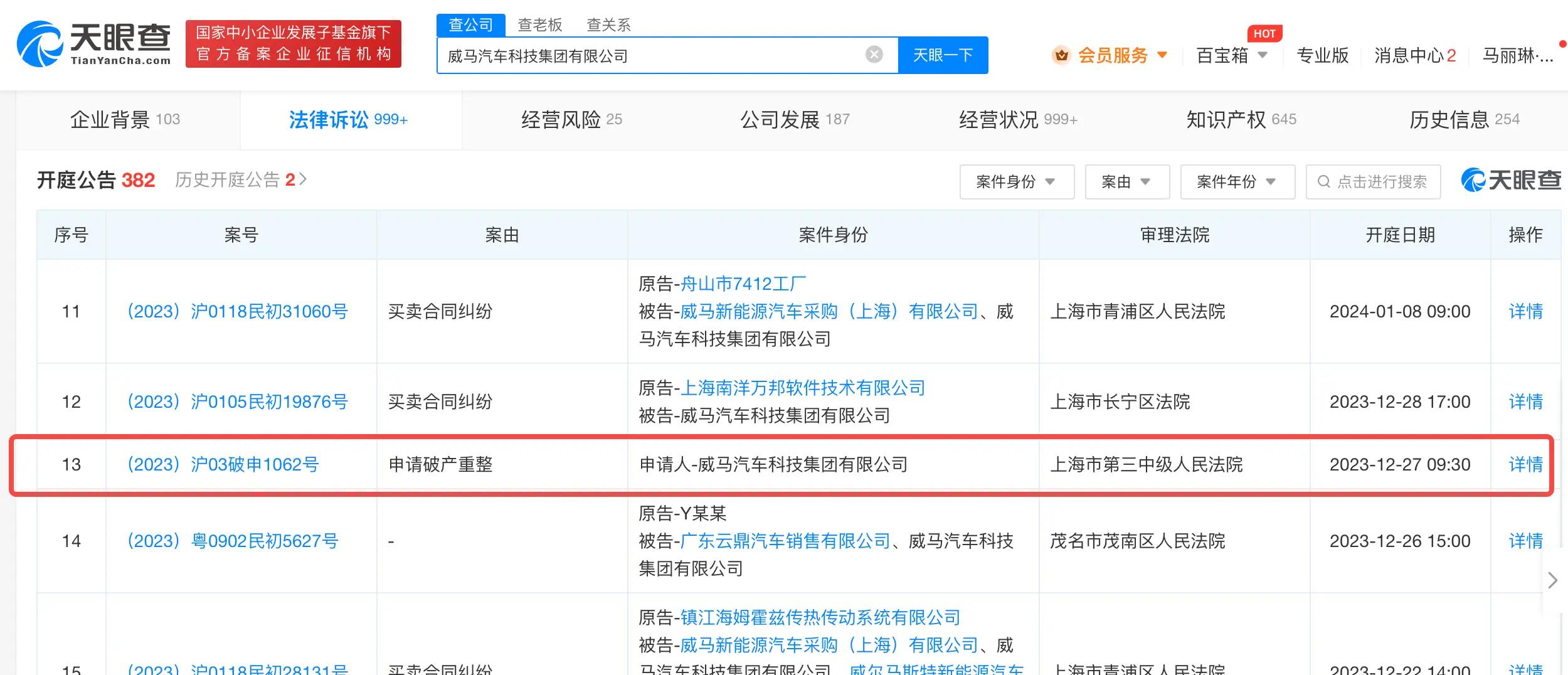Open case (2023)沪03破申1062号
The image size is (1568, 675).
point(223,464)
